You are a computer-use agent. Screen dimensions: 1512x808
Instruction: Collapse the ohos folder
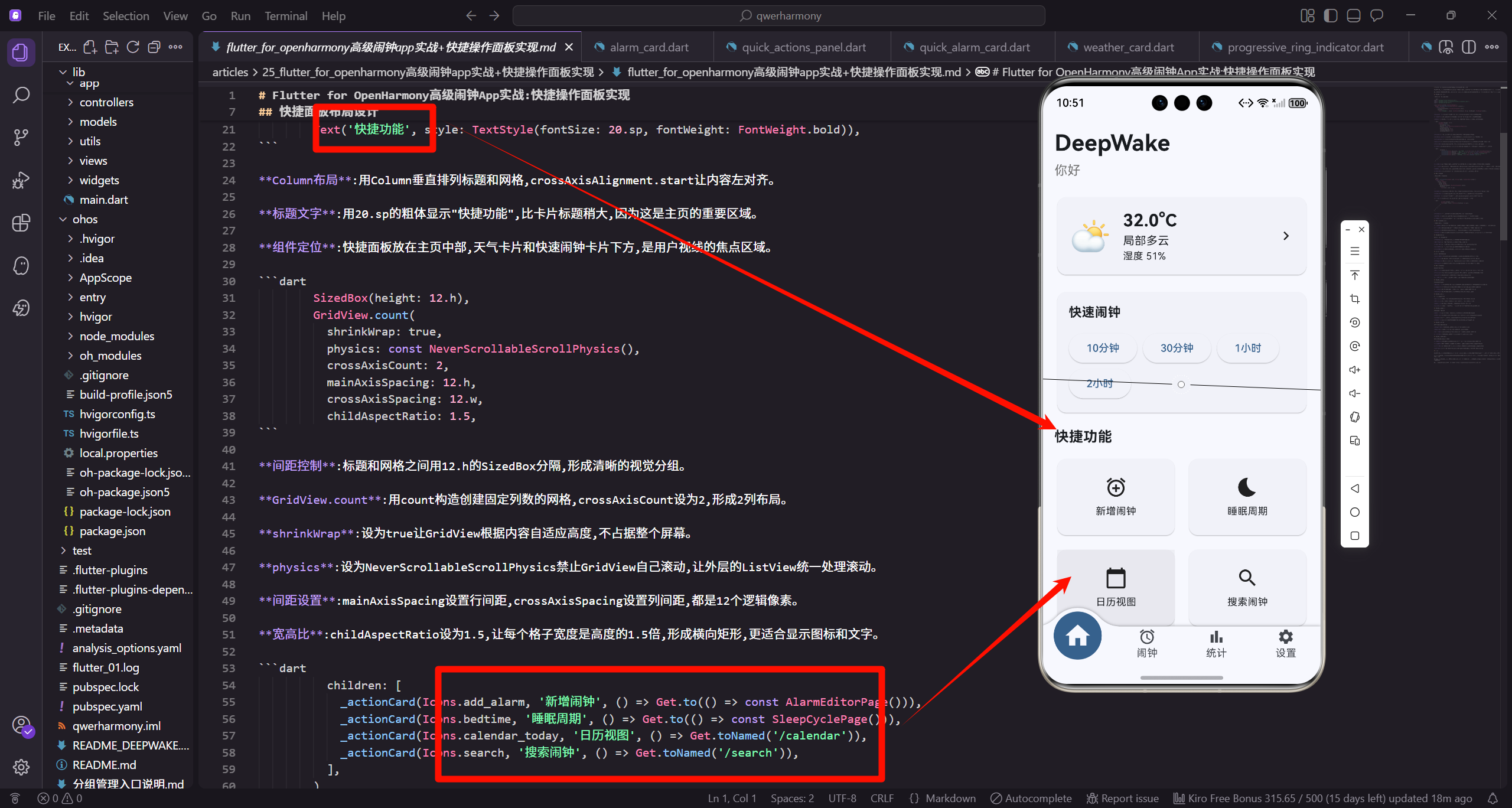point(85,219)
